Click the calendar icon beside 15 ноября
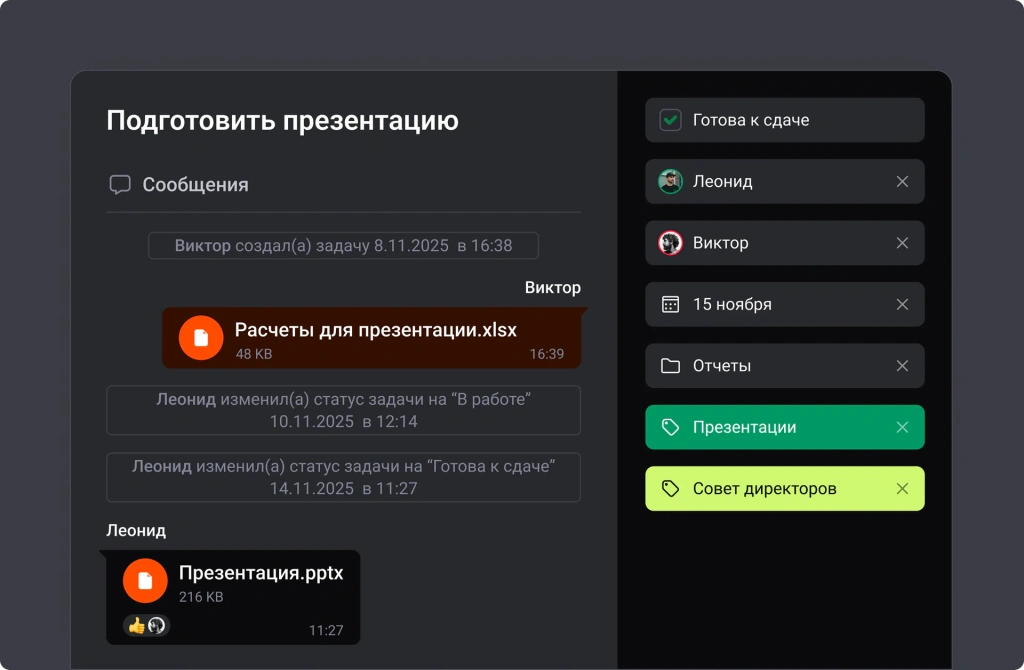This screenshot has width=1024, height=670. pyautogui.click(x=670, y=304)
